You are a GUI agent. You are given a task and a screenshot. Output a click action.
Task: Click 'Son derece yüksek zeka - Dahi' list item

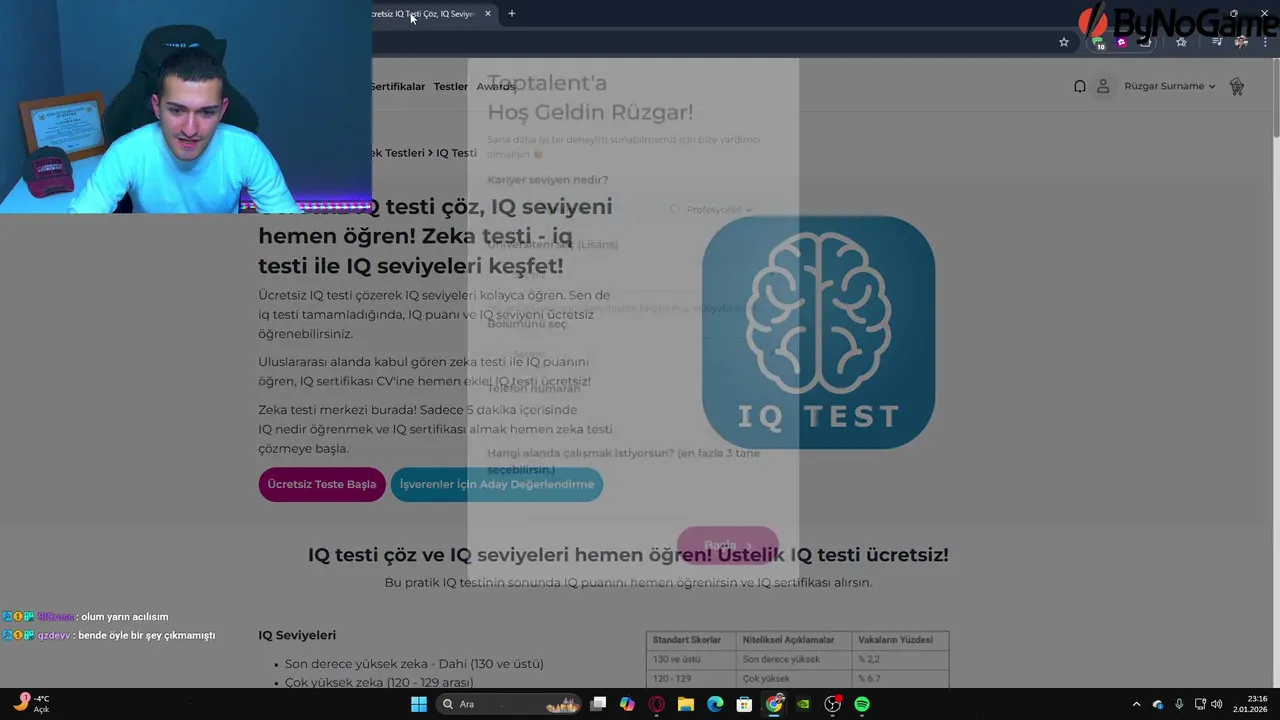(414, 664)
